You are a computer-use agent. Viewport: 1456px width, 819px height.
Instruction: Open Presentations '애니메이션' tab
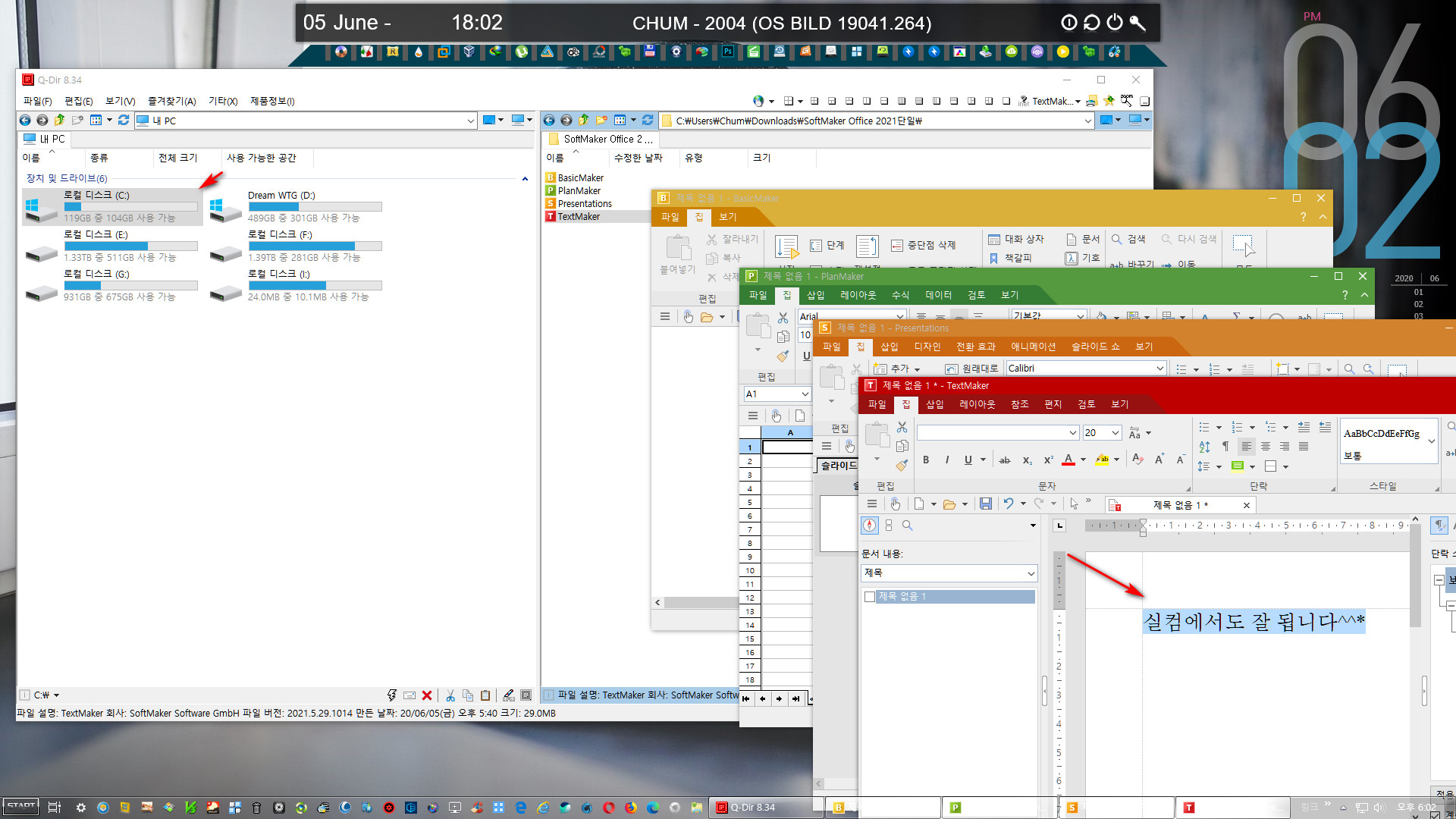1033,347
